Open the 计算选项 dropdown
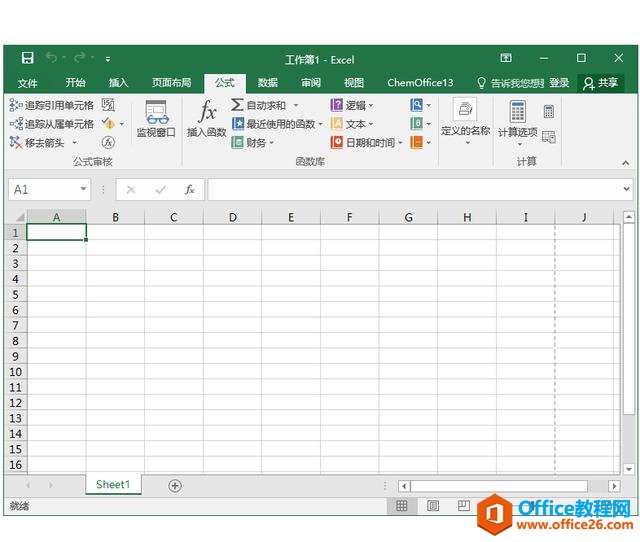This screenshot has width=640, height=542. (518, 124)
